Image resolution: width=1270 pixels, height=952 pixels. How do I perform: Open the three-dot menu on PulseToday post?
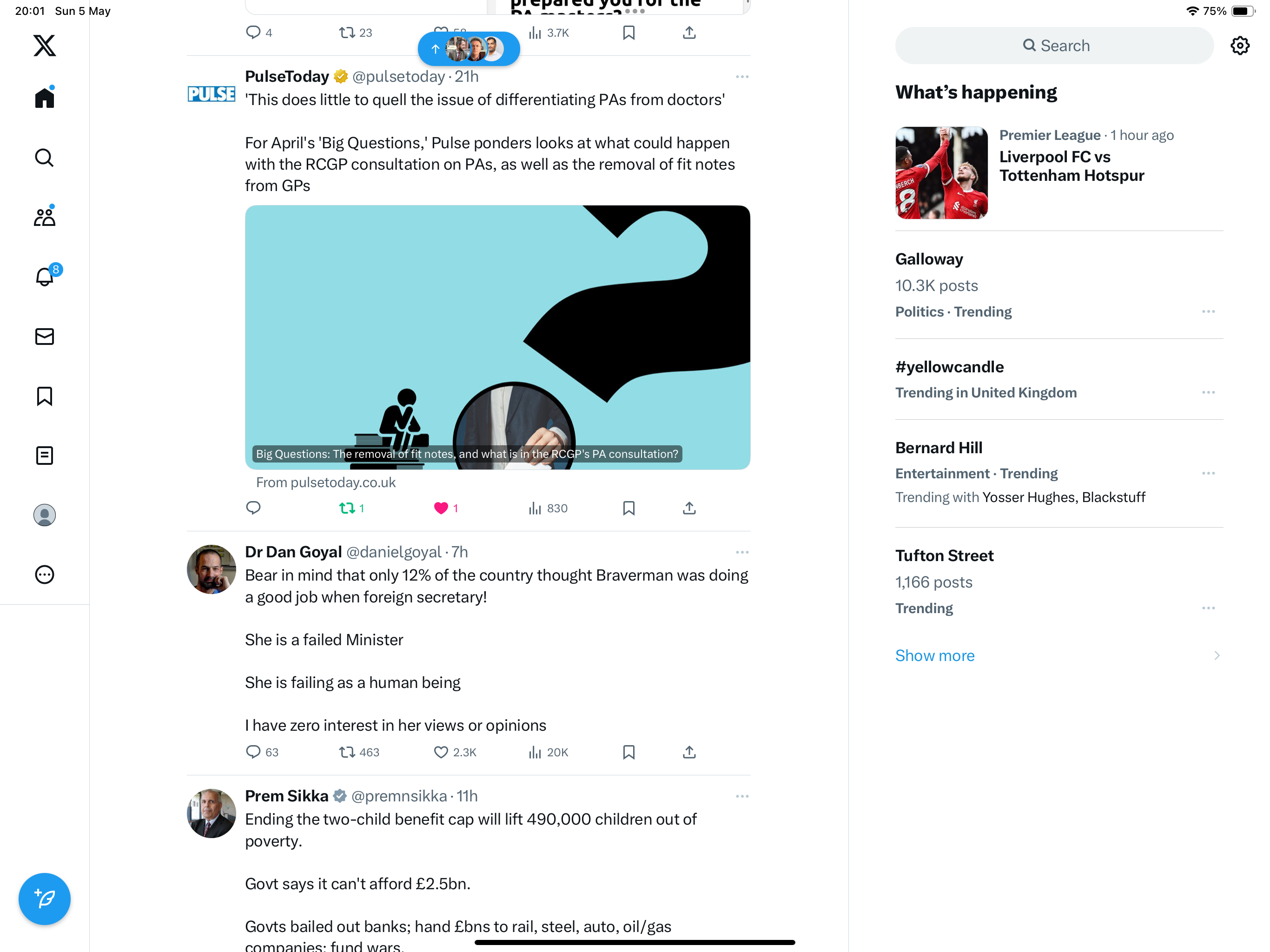(742, 77)
